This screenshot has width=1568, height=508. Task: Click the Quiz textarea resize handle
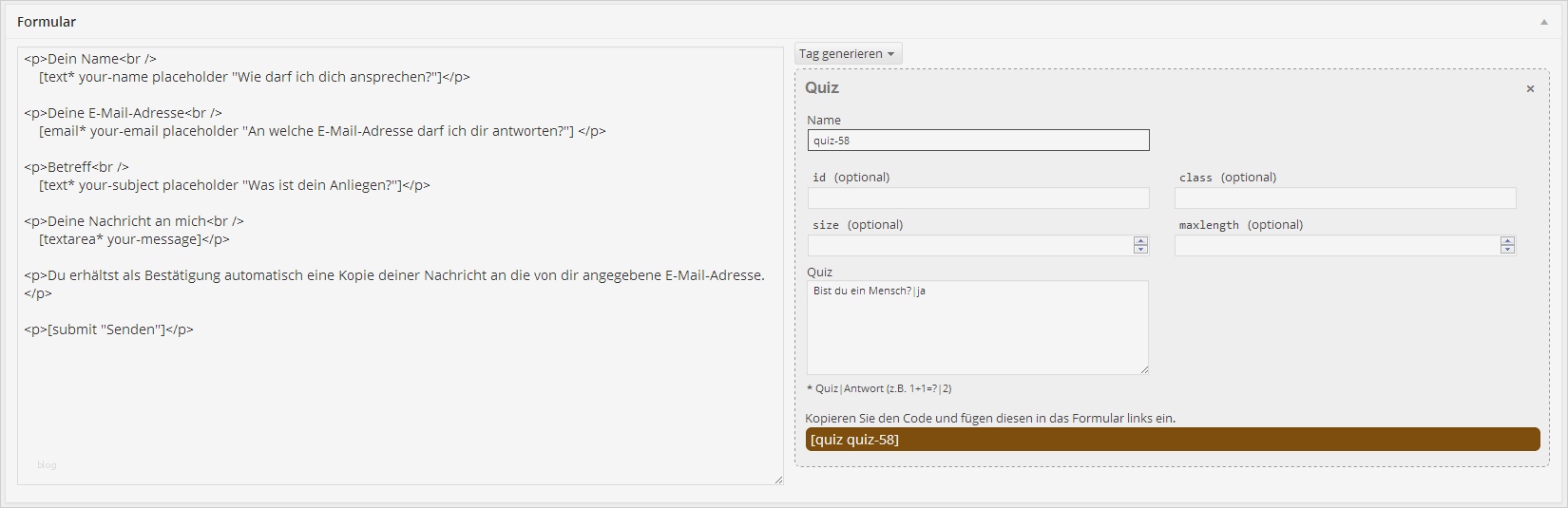(x=1144, y=370)
